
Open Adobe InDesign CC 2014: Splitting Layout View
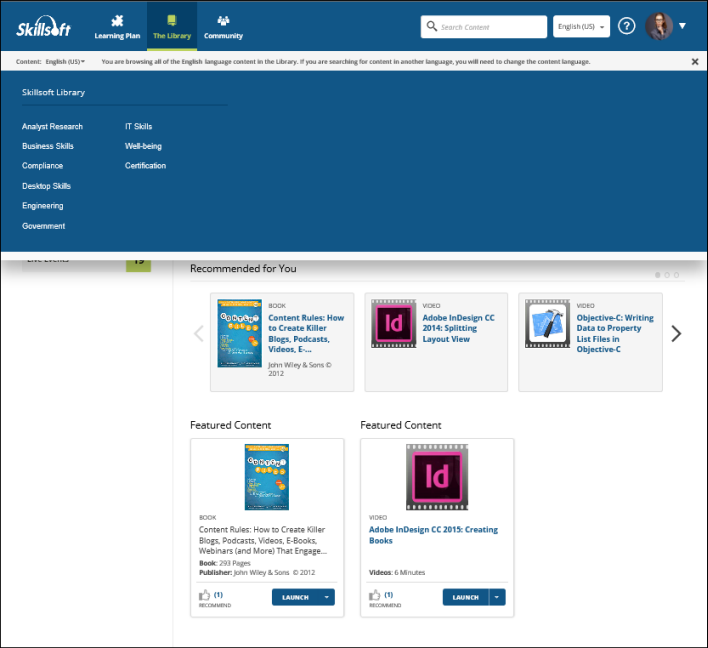(458, 328)
